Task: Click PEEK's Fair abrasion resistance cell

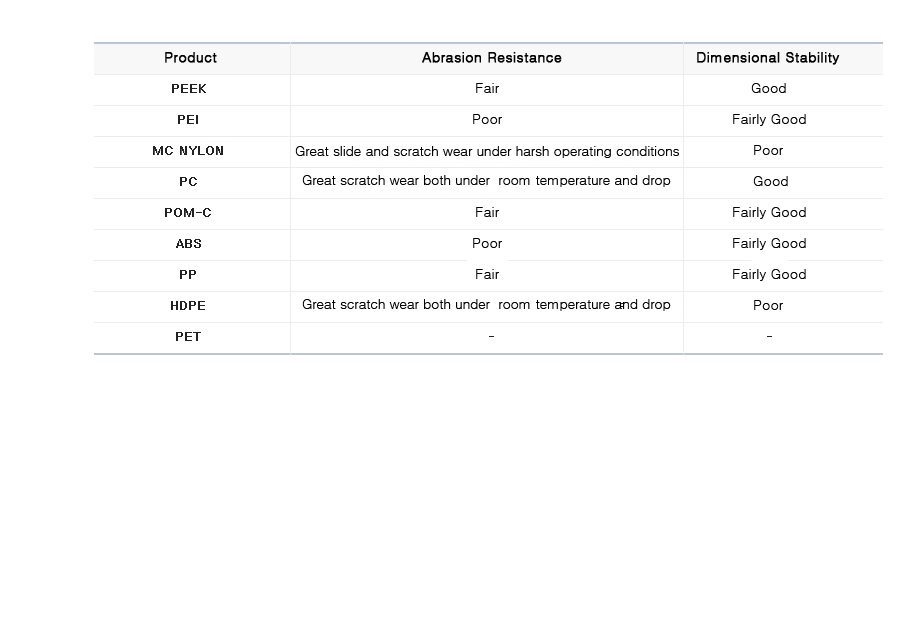Action: click(487, 90)
